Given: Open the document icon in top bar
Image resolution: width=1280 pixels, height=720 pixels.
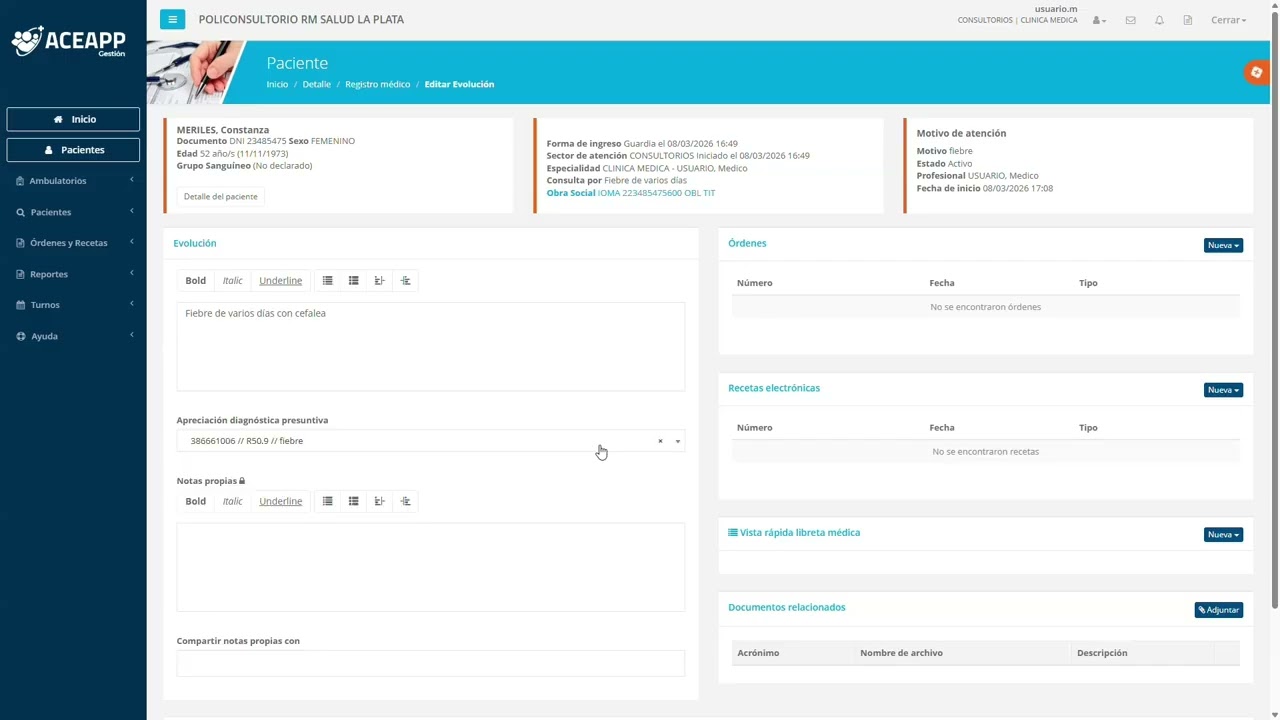Looking at the screenshot, I should 1187,20.
